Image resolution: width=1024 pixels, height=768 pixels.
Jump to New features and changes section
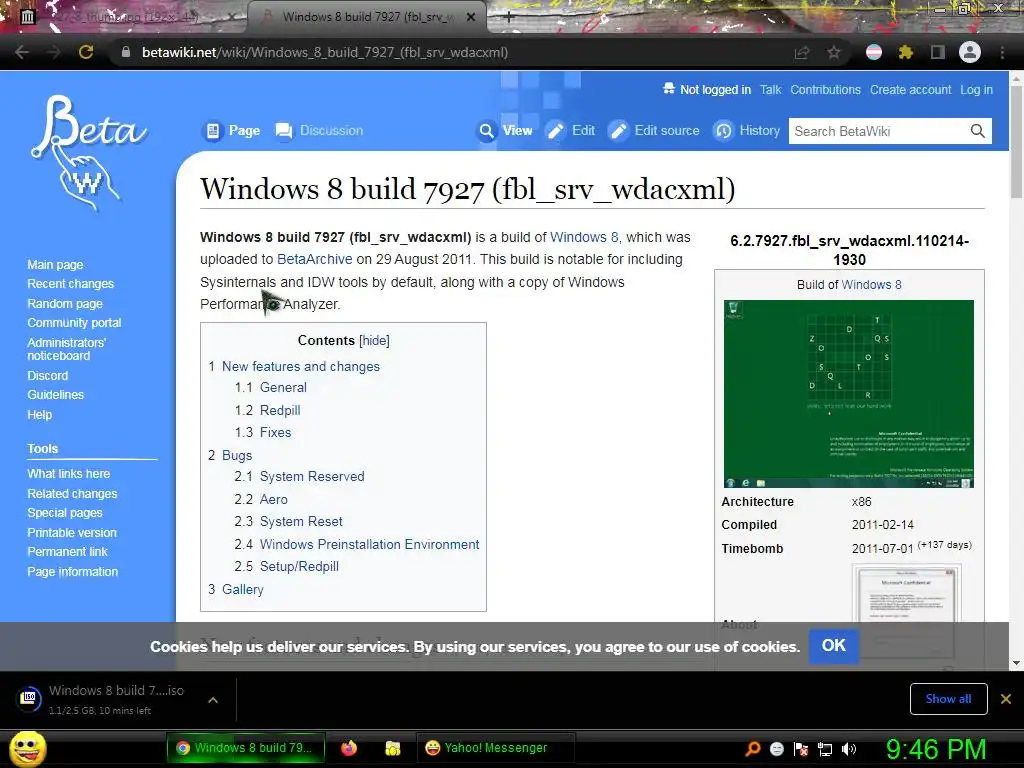pos(300,366)
